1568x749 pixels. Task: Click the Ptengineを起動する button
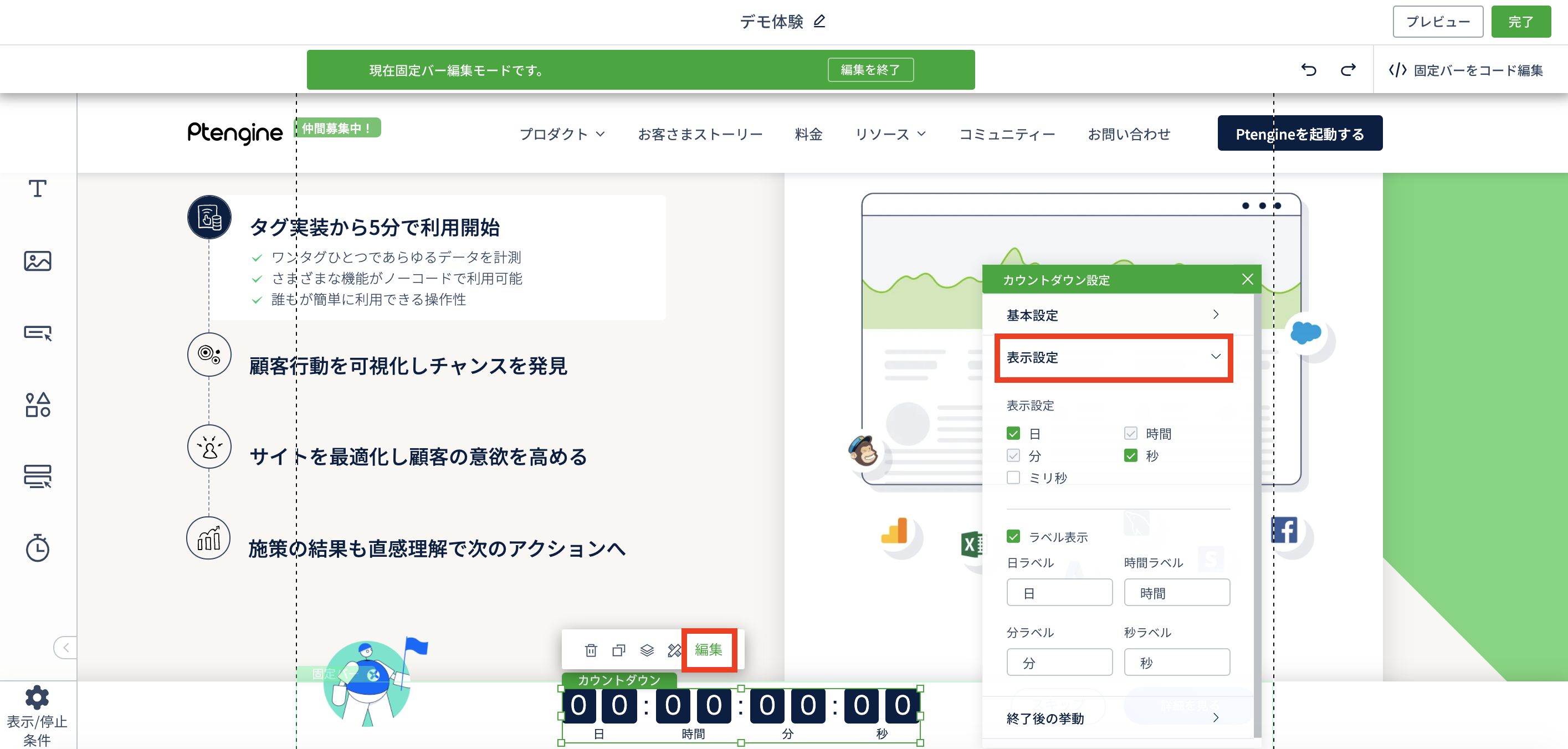1300,134
